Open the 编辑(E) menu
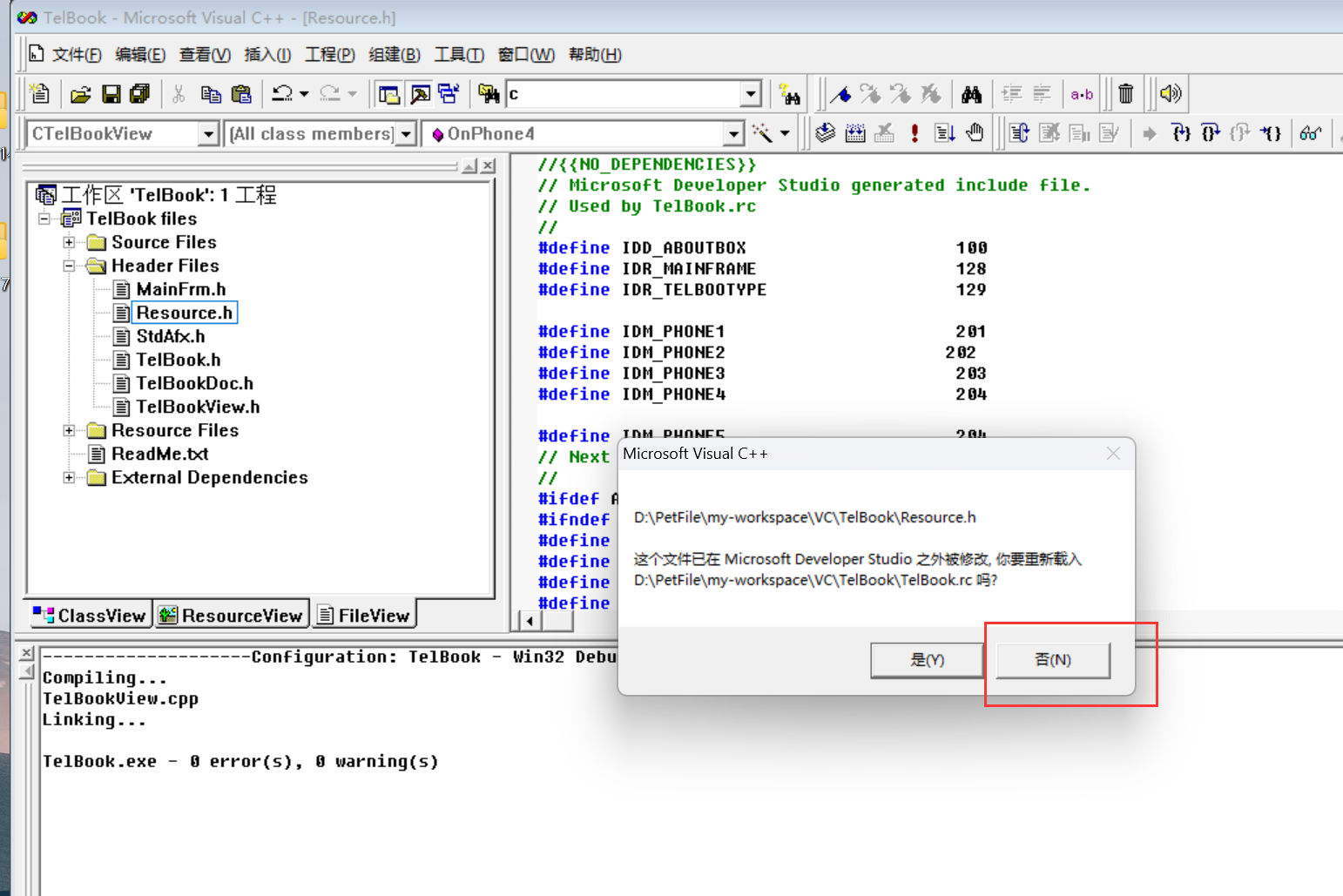1343x896 pixels. pos(140,55)
